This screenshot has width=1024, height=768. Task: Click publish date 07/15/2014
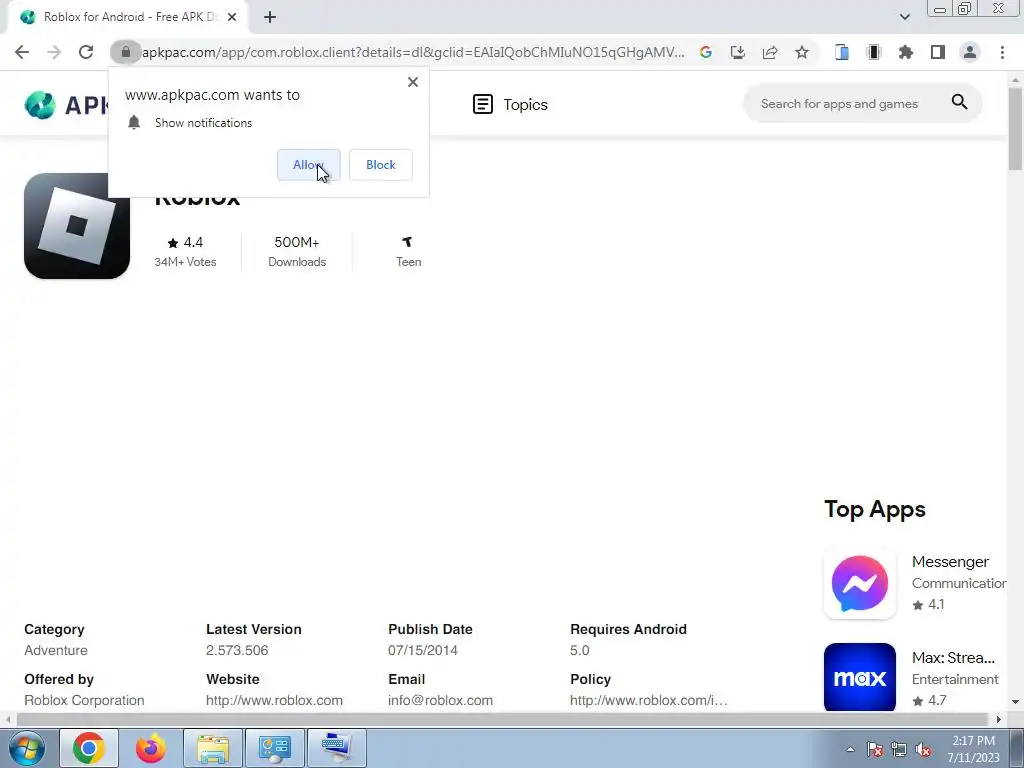(x=423, y=650)
